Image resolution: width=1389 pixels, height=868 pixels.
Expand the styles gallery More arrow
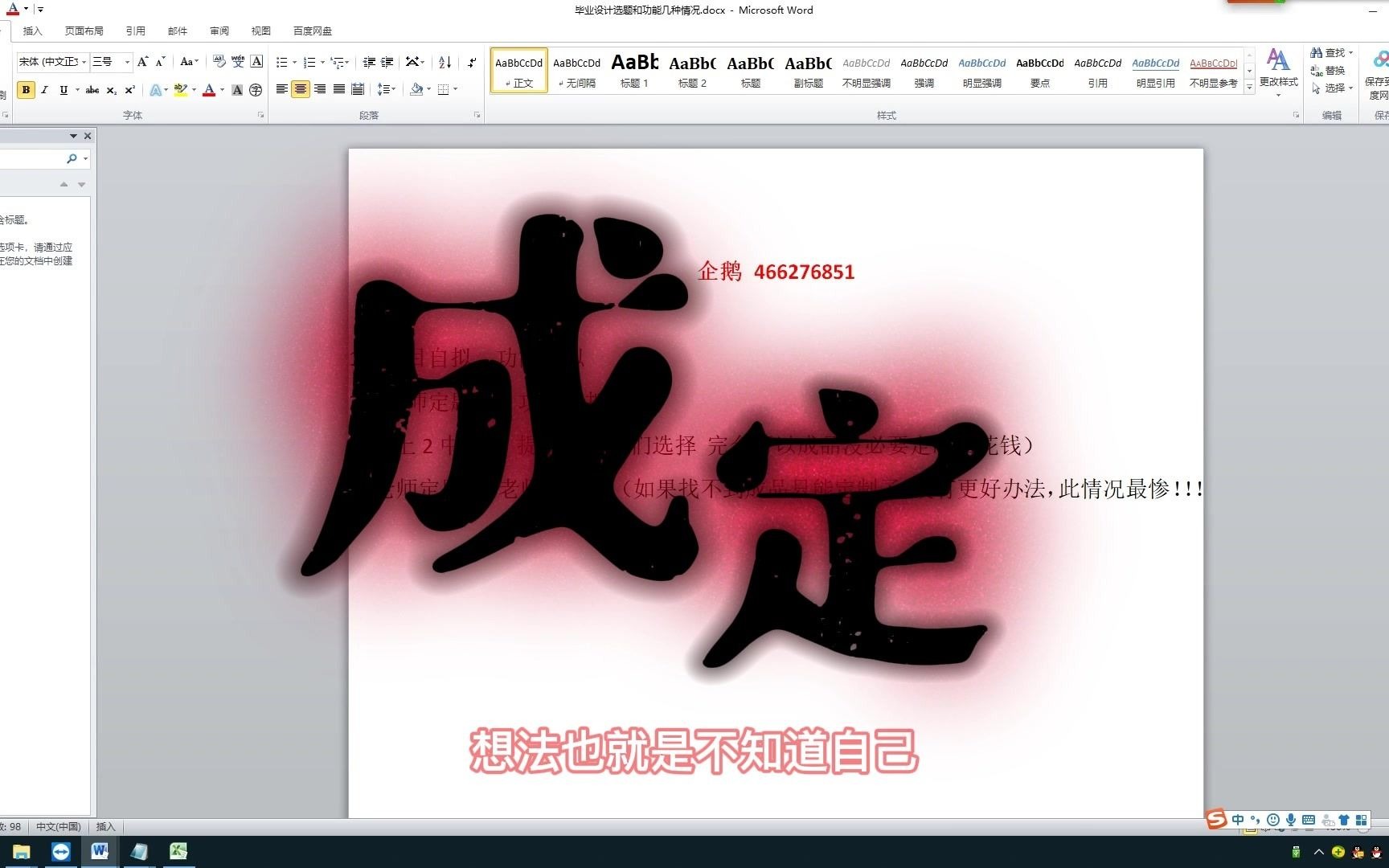(x=1249, y=88)
